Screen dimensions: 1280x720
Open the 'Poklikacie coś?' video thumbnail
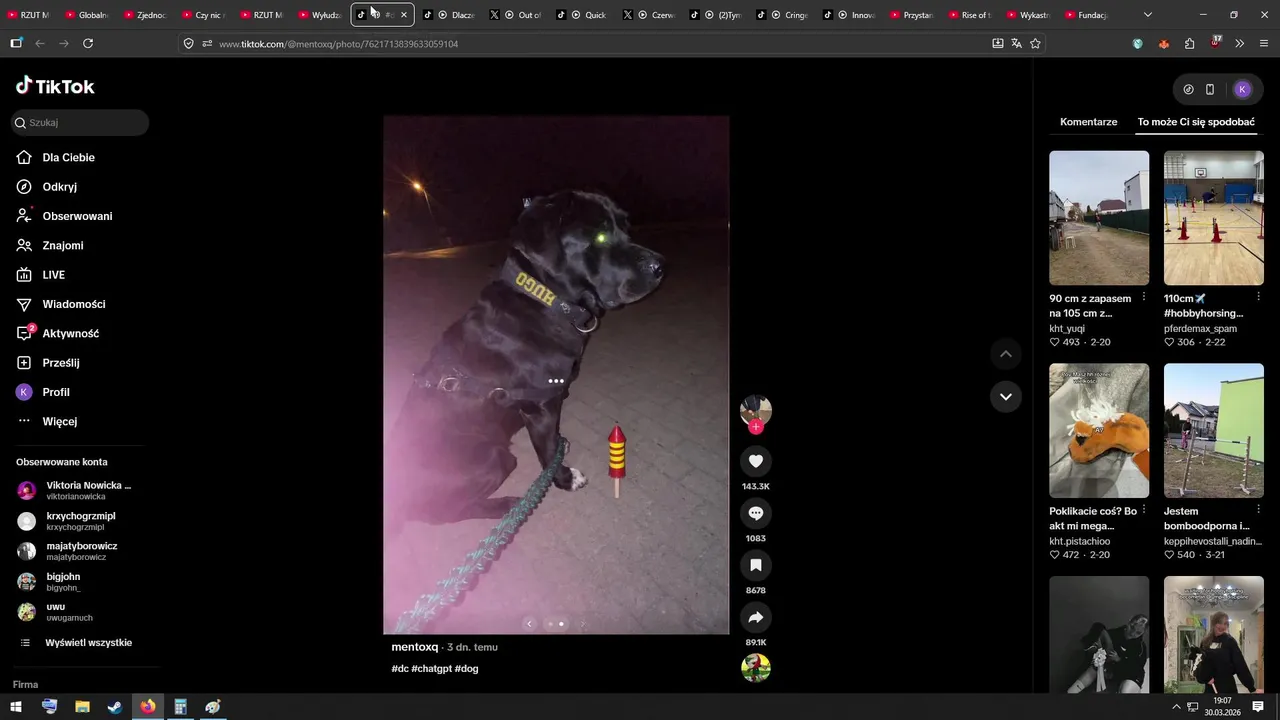[x=1099, y=430]
